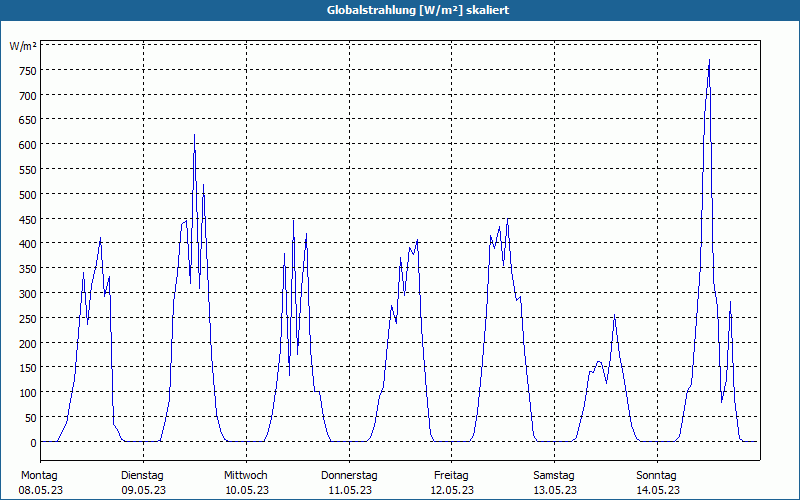Click the 300 y-axis value
The width and height of the screenshot is (800, 500).
(x=27, y=295)
